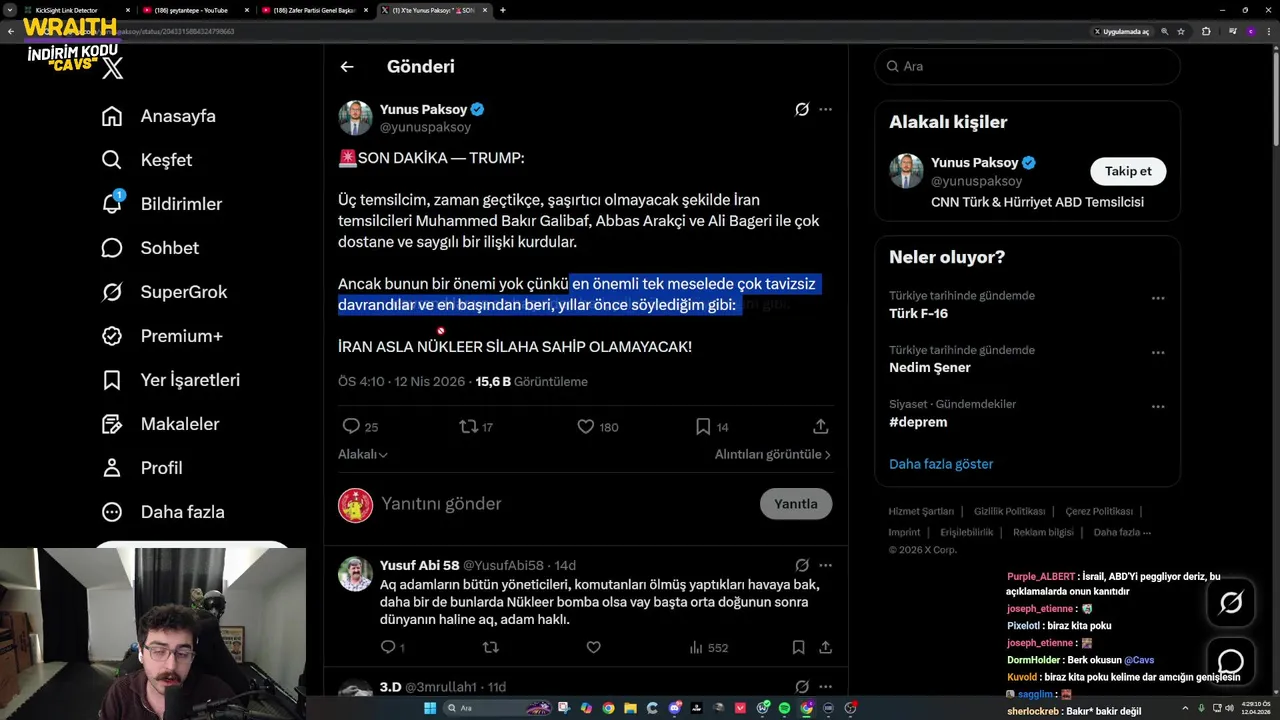This screenshot has width=1280, height=720.
Task: Repost Yusuf Abi 58's comment
Action: [x=490, y=648]
